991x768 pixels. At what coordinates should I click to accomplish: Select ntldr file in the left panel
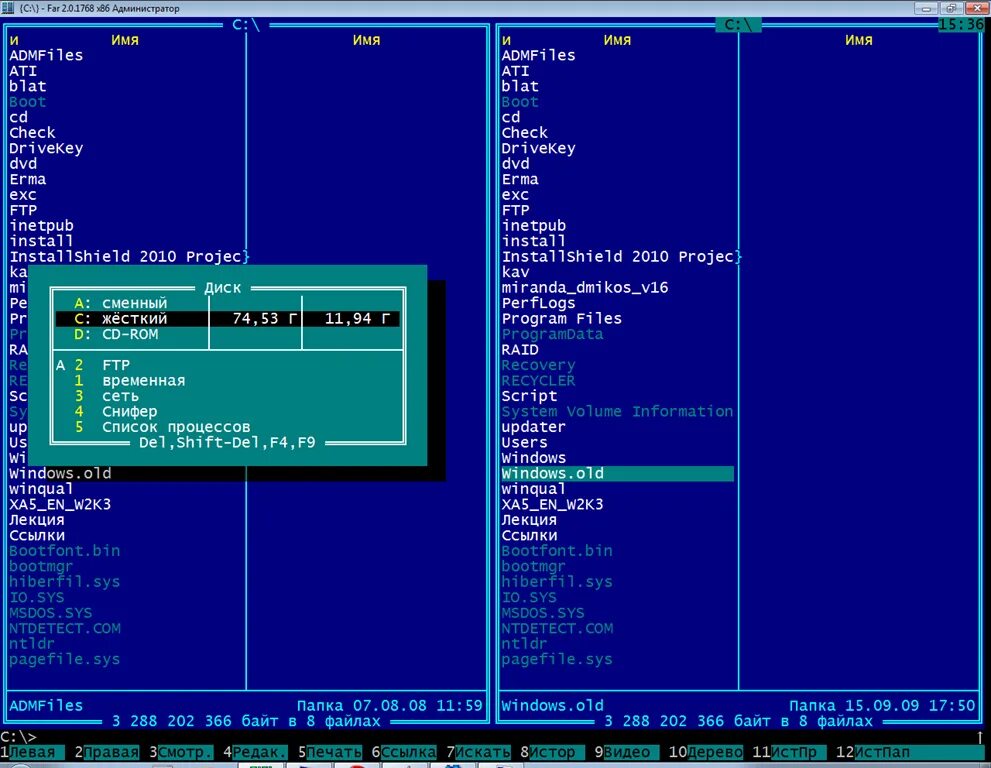click(x=32, y=643)
